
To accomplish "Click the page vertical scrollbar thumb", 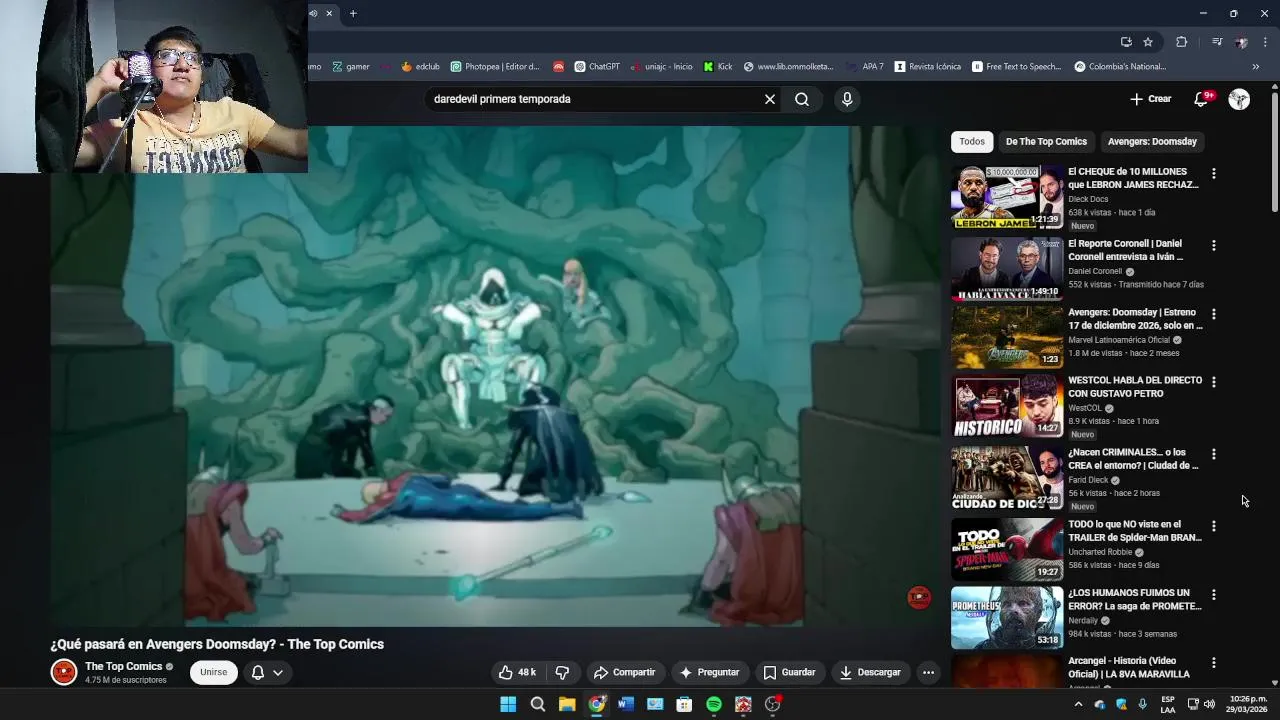I will click(x=1274, y=150).
